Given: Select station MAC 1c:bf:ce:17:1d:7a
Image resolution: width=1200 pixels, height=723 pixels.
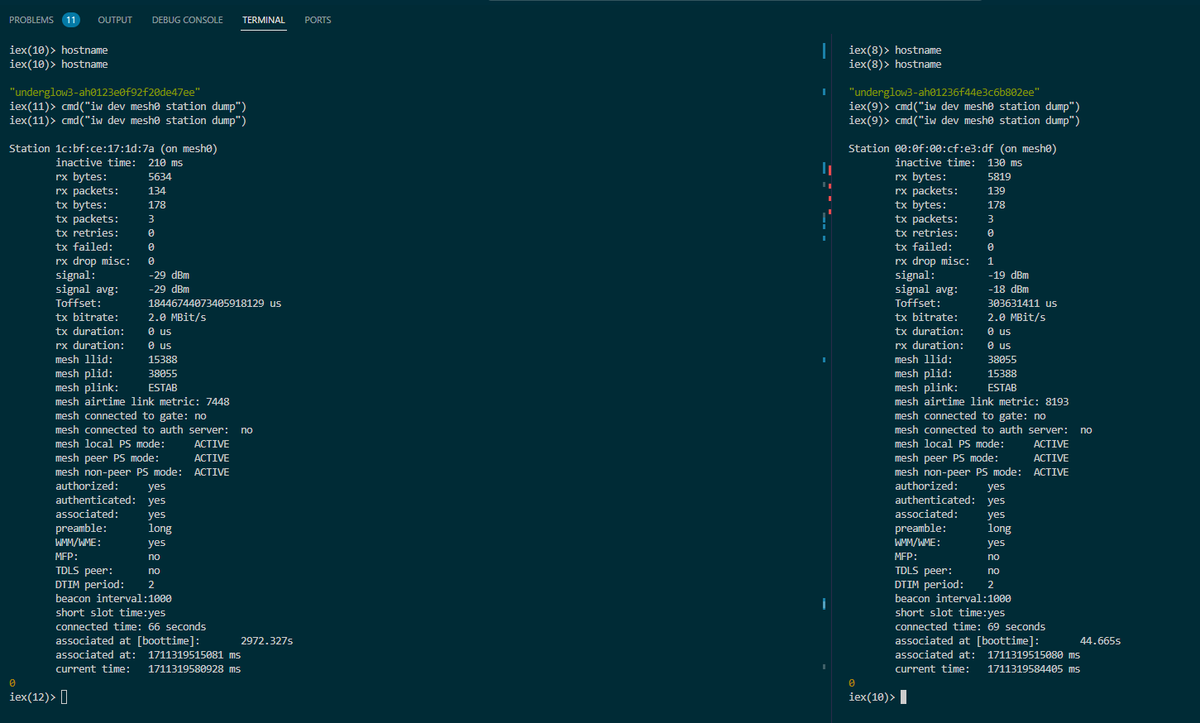Looking at the screenshot, I should pos(107,148).
